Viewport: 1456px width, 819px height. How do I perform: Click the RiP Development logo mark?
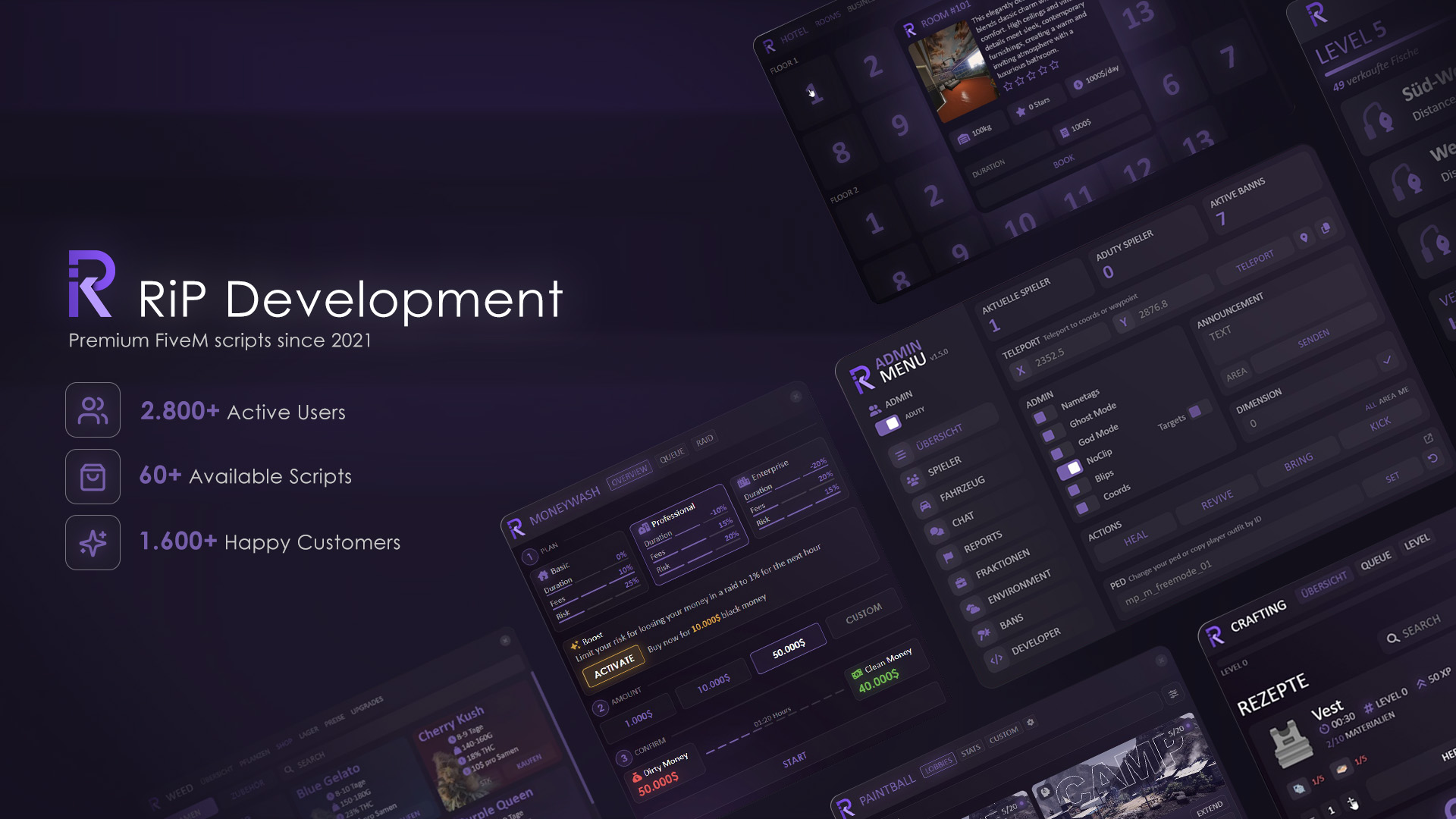(92, 284)
